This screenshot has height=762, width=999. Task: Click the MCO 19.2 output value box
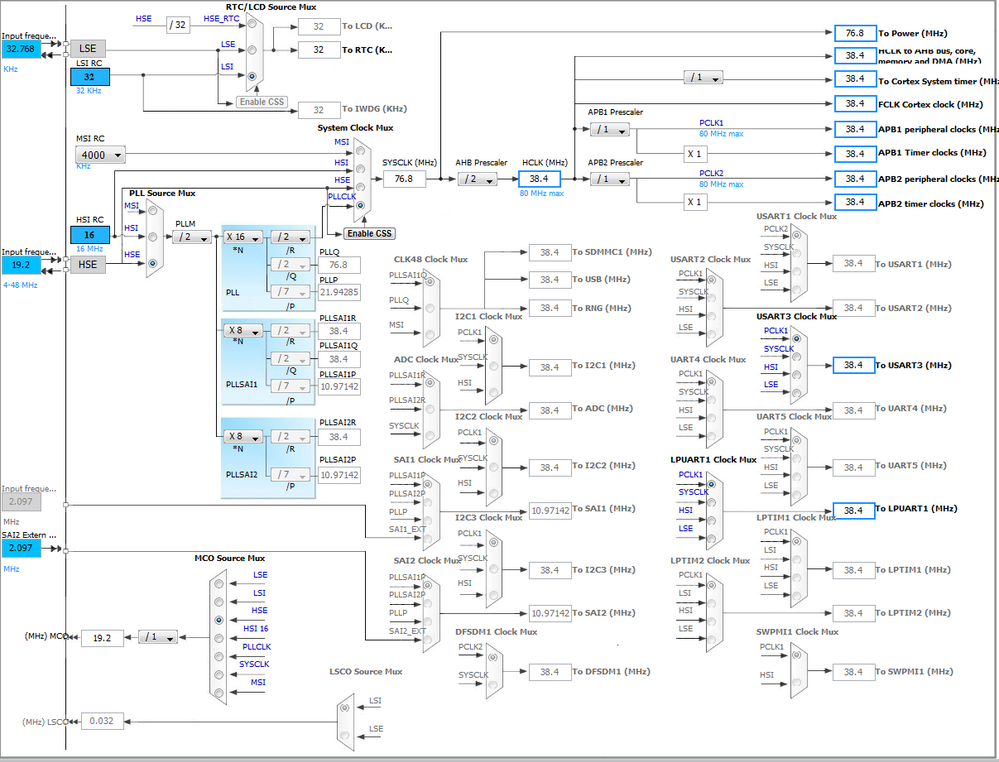(103, 638)
